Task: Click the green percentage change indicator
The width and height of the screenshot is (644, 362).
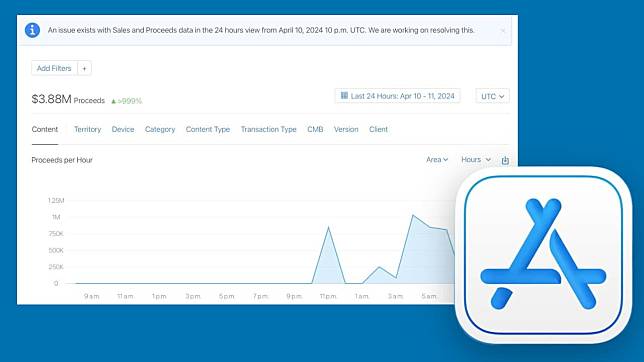Action: tap(126, 101)
